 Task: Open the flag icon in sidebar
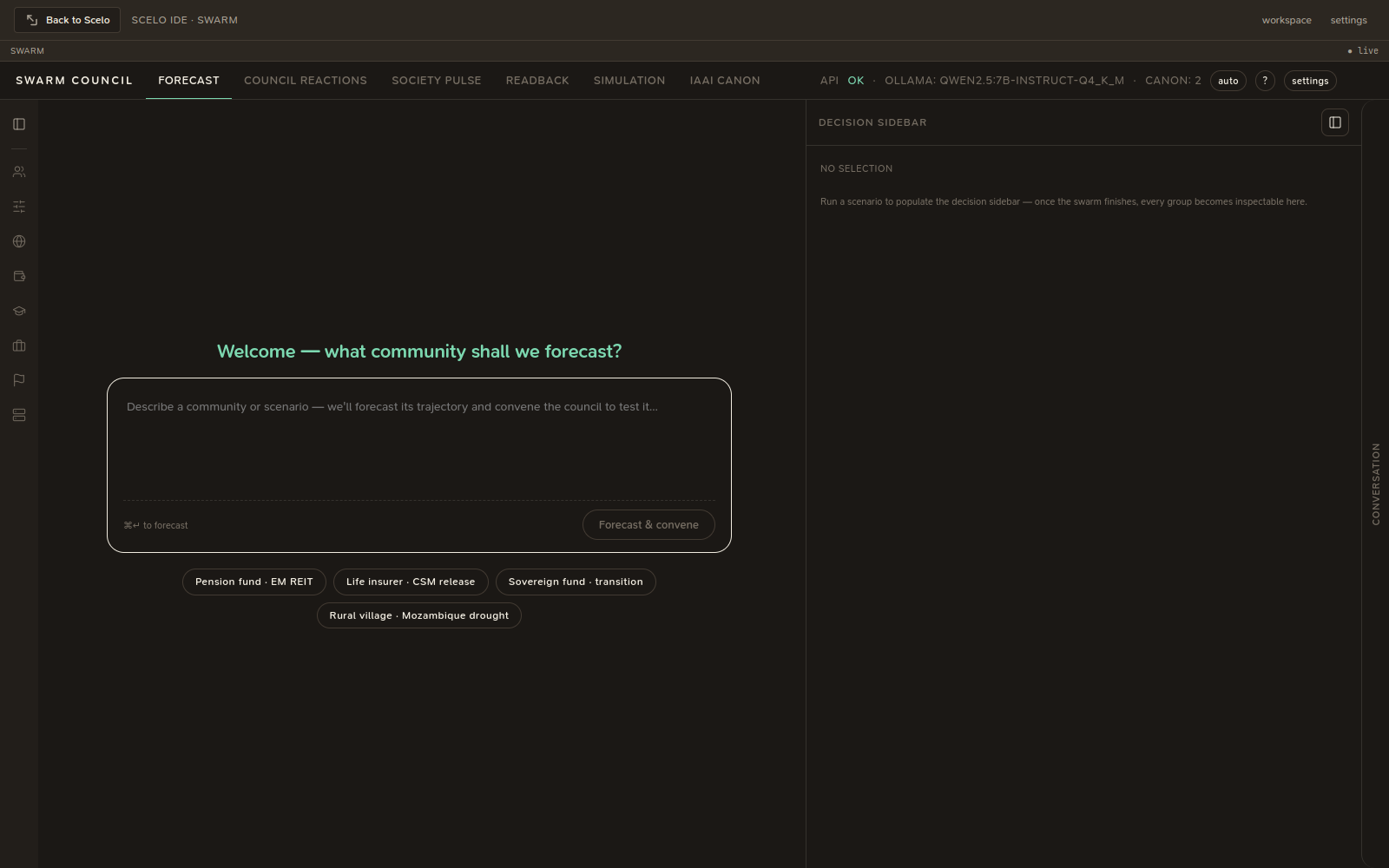coord(19,380)
